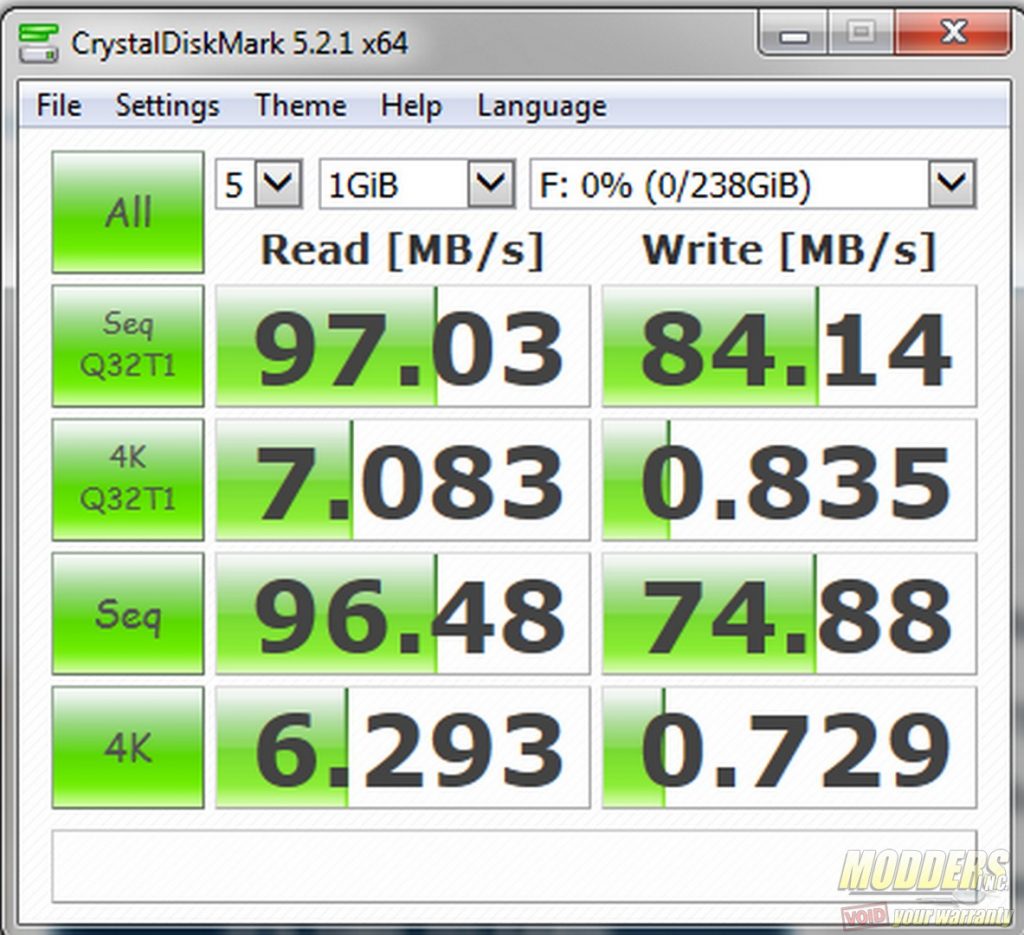Click the empty comment field at bottom
The image size is (1024, 935).
pos(514,866)
